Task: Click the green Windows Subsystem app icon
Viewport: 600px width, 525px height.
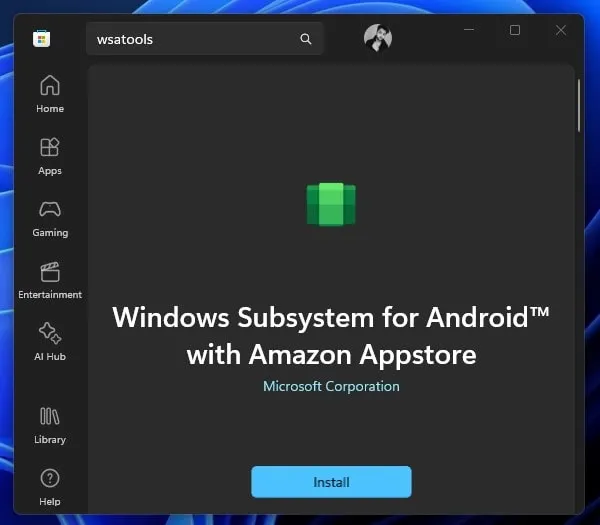Action: coord(331,204)
